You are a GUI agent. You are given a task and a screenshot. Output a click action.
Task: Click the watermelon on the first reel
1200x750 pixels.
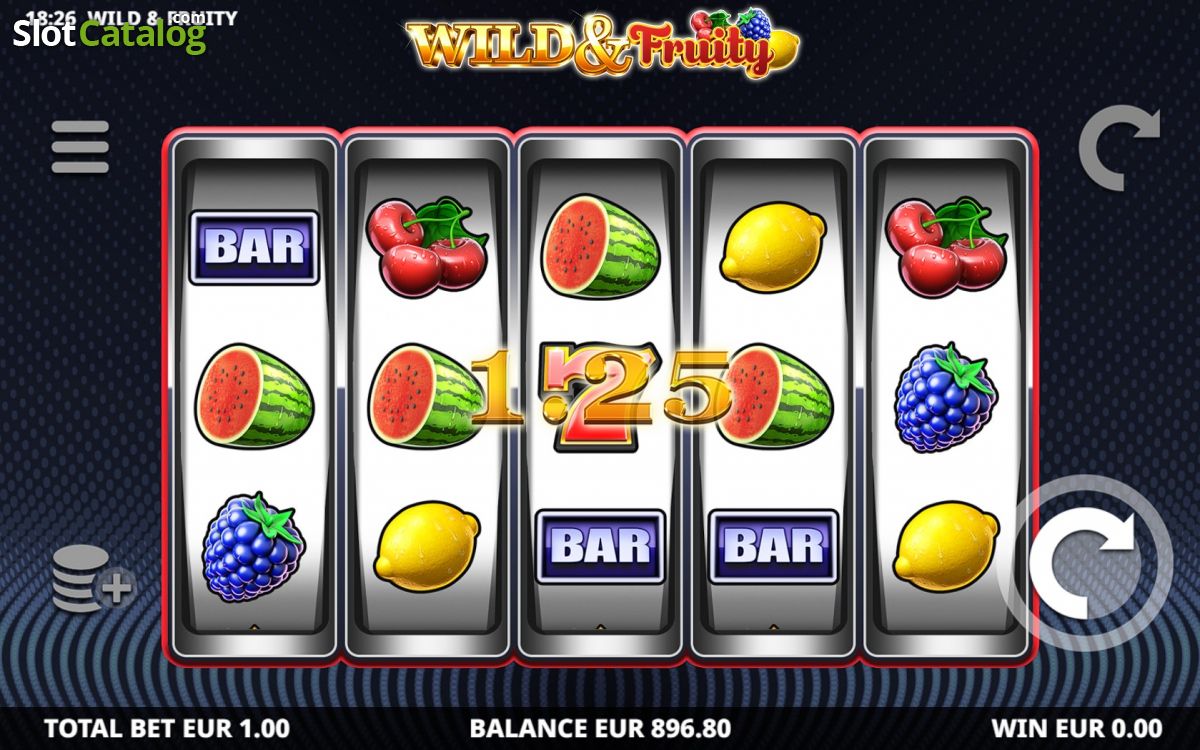coord(254,395)
